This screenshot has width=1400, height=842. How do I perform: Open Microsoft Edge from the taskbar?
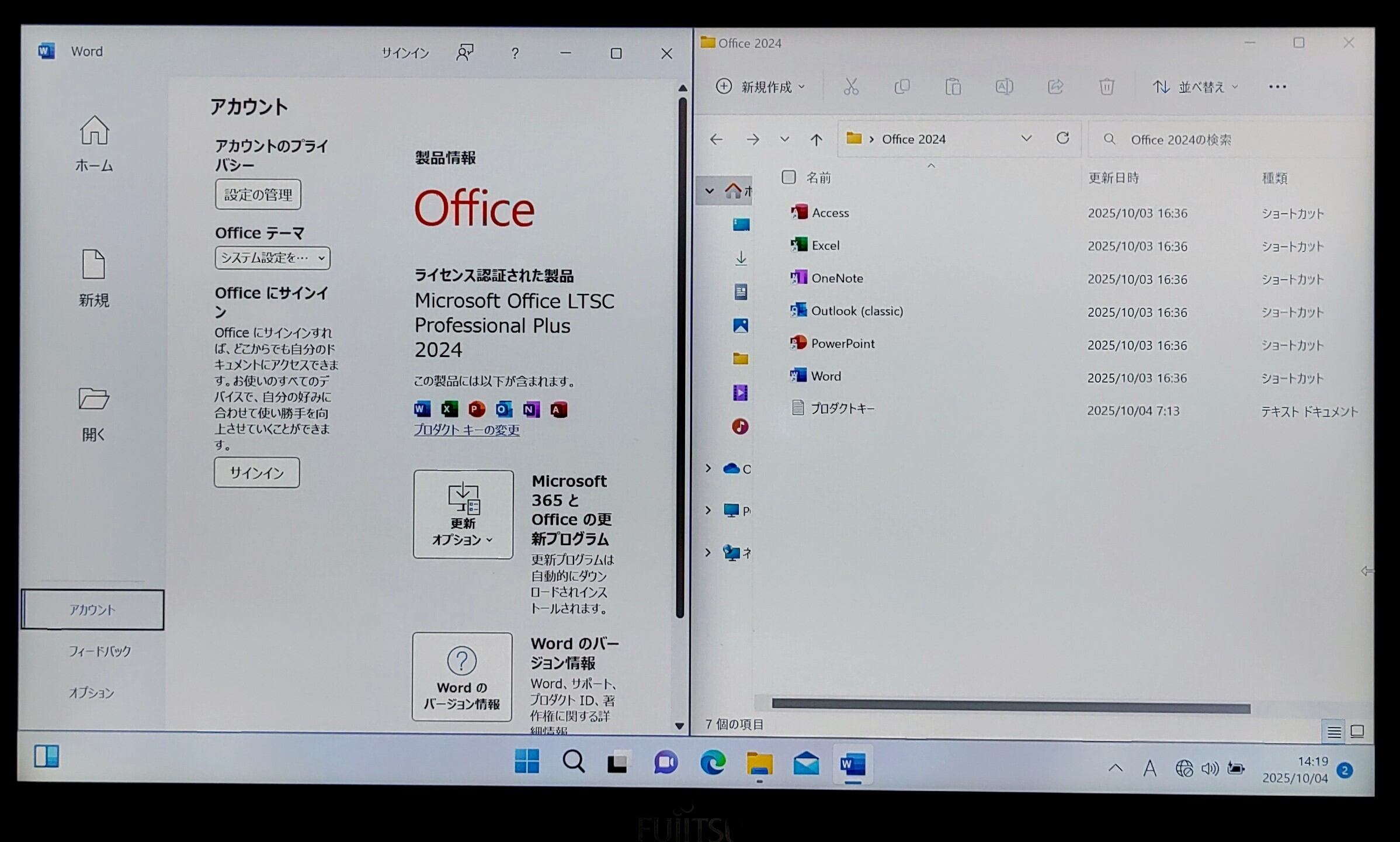tap(713, 763)
